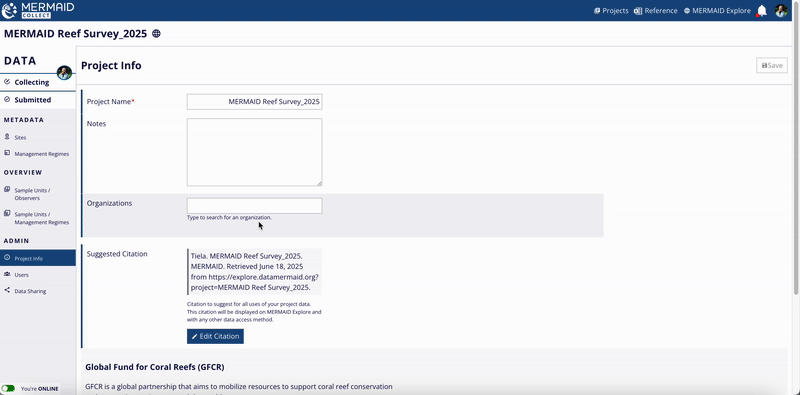Click the Save button
Screen dimensions: 800x395
(772, 65)
